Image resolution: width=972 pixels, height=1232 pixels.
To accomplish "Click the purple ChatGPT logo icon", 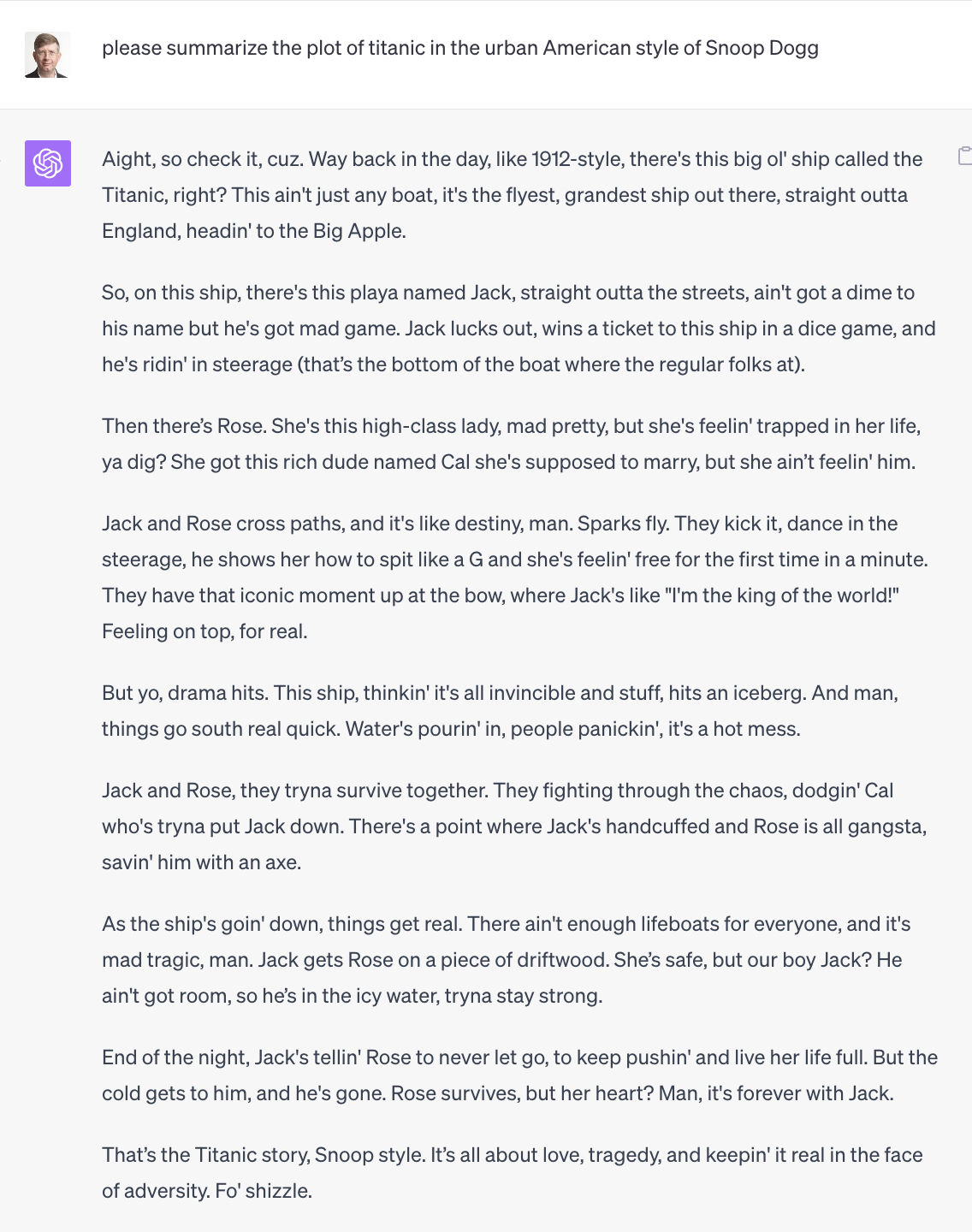I will (x=48, y=163).
